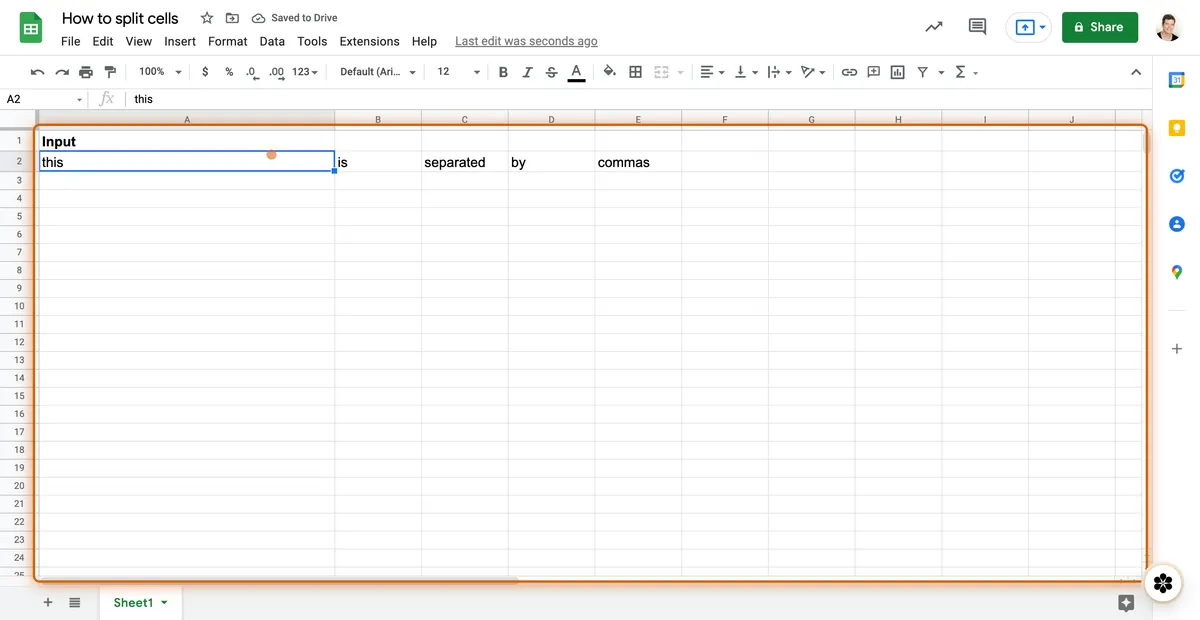
Task: Toggle italic formatting
Action: [x=527, y=71]
